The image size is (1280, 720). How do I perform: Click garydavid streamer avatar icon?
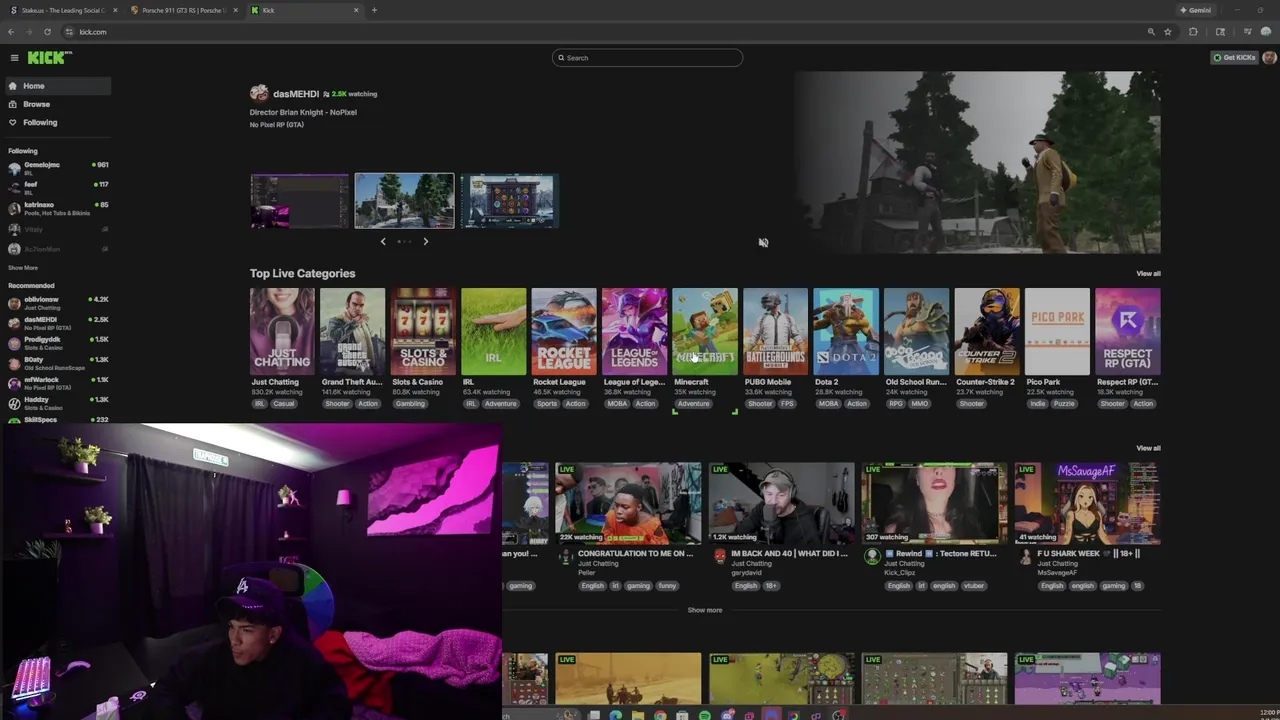pyautogui.click(x=719, y=556)
